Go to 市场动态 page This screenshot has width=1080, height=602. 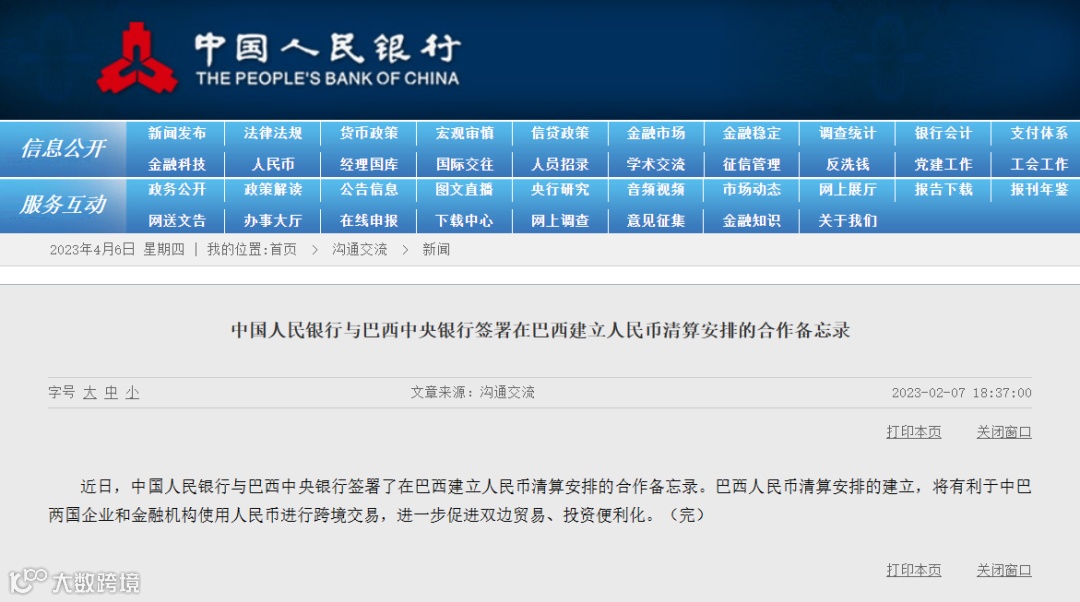751,189
